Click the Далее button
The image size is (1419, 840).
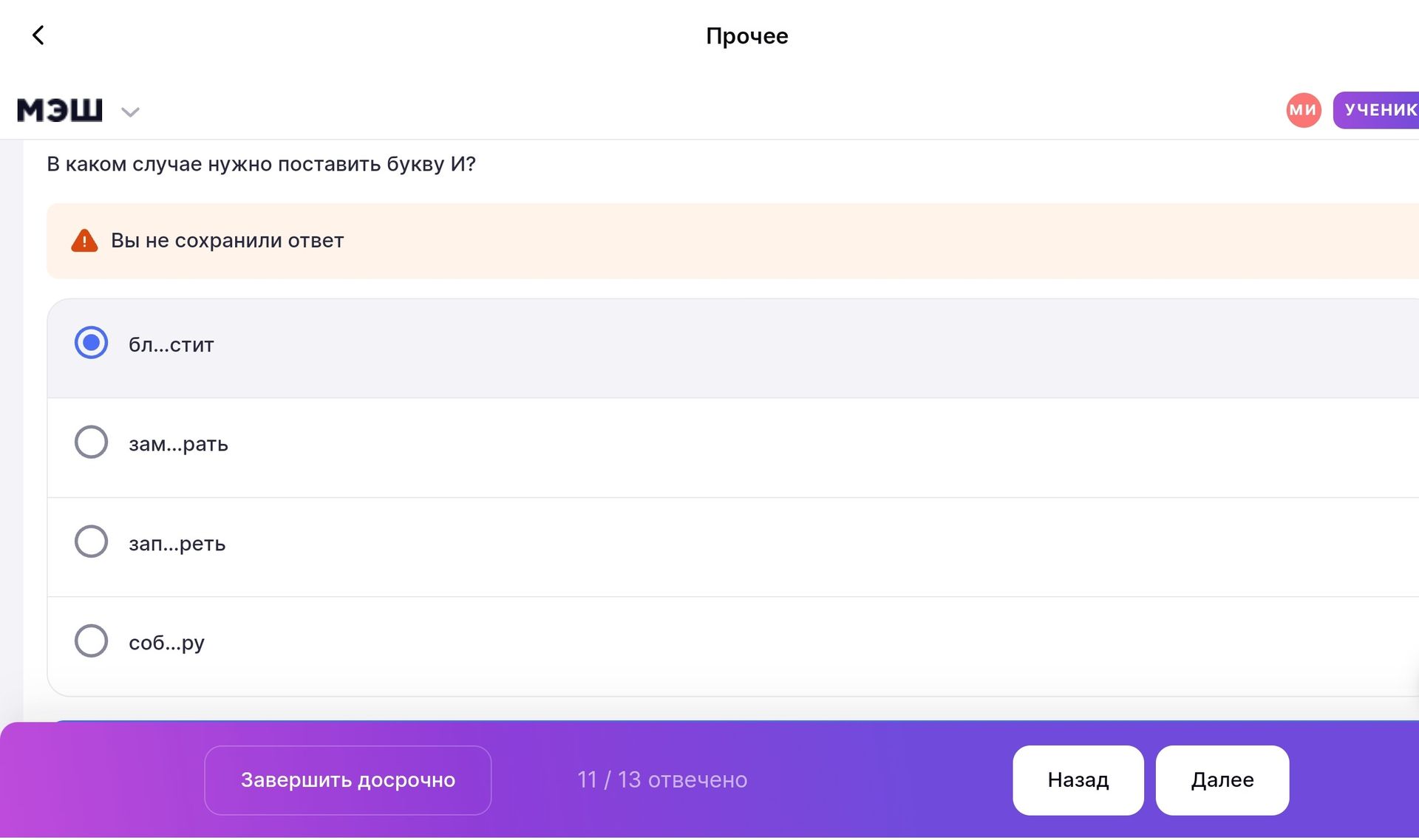[x=1222, y=780]
